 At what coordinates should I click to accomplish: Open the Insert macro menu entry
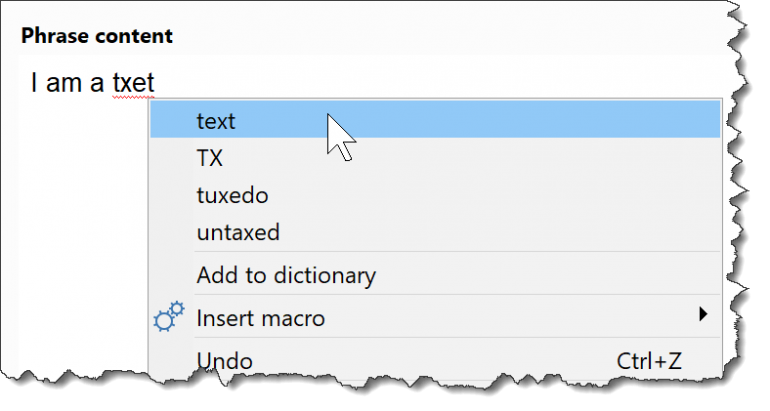point(435,317)
